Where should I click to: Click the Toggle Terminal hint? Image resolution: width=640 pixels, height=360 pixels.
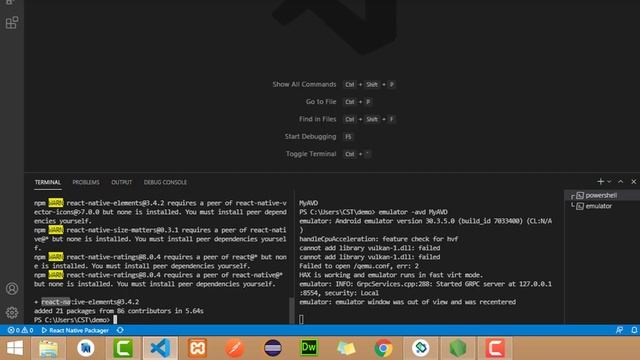click(328, 154)
